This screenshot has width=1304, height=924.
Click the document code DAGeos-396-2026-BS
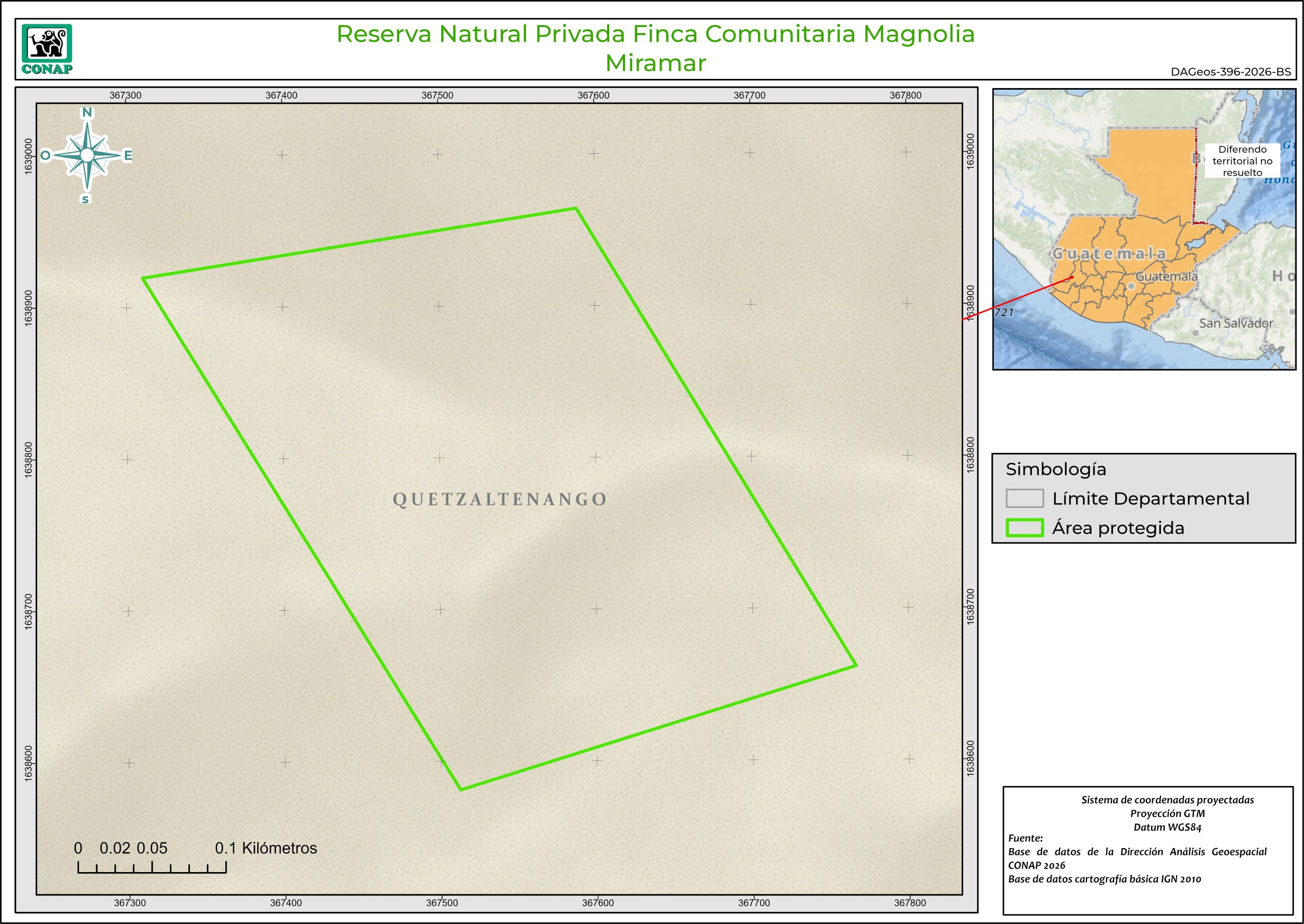[1231, 72]
